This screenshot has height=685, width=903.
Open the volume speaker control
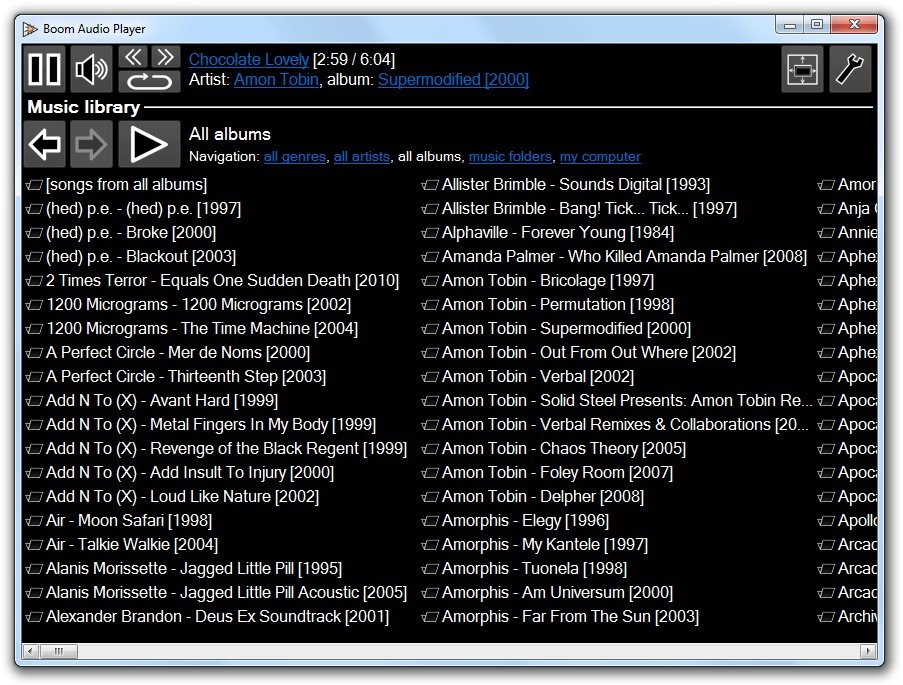point(91,69)
